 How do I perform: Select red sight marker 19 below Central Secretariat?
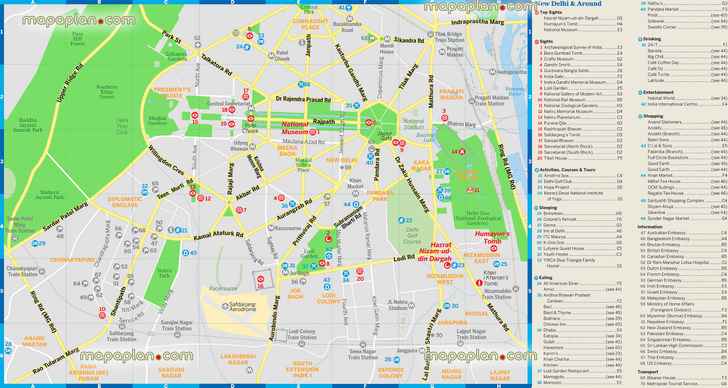231,123
